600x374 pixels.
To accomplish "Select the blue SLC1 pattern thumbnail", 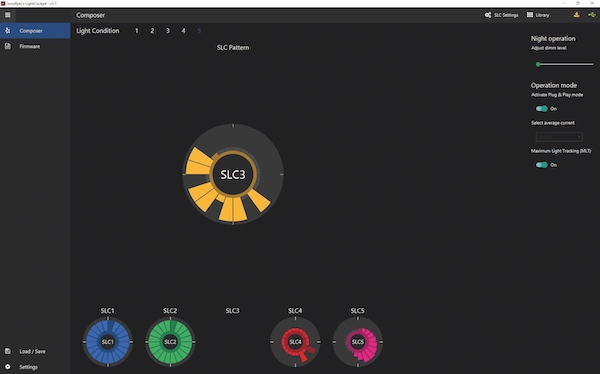I will coord(108,342).
